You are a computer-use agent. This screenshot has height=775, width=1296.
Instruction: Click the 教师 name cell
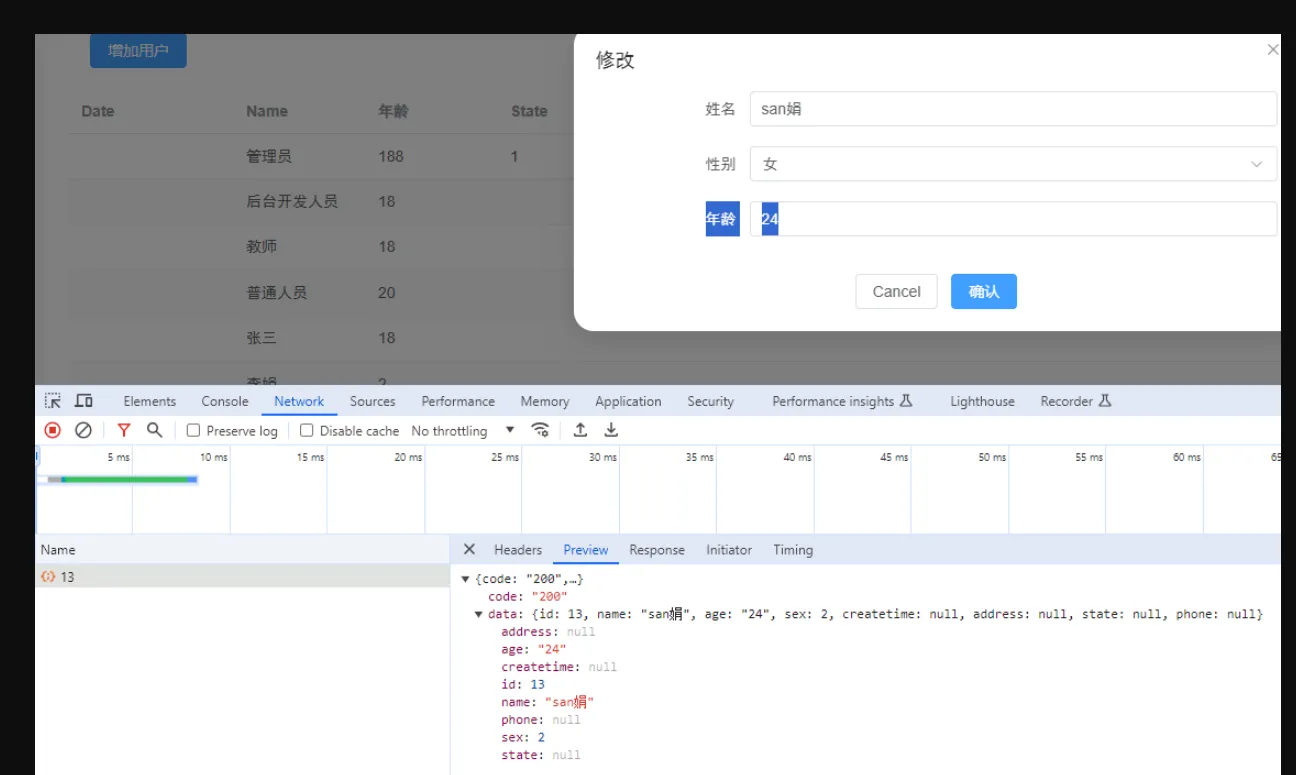coord(262,246)
